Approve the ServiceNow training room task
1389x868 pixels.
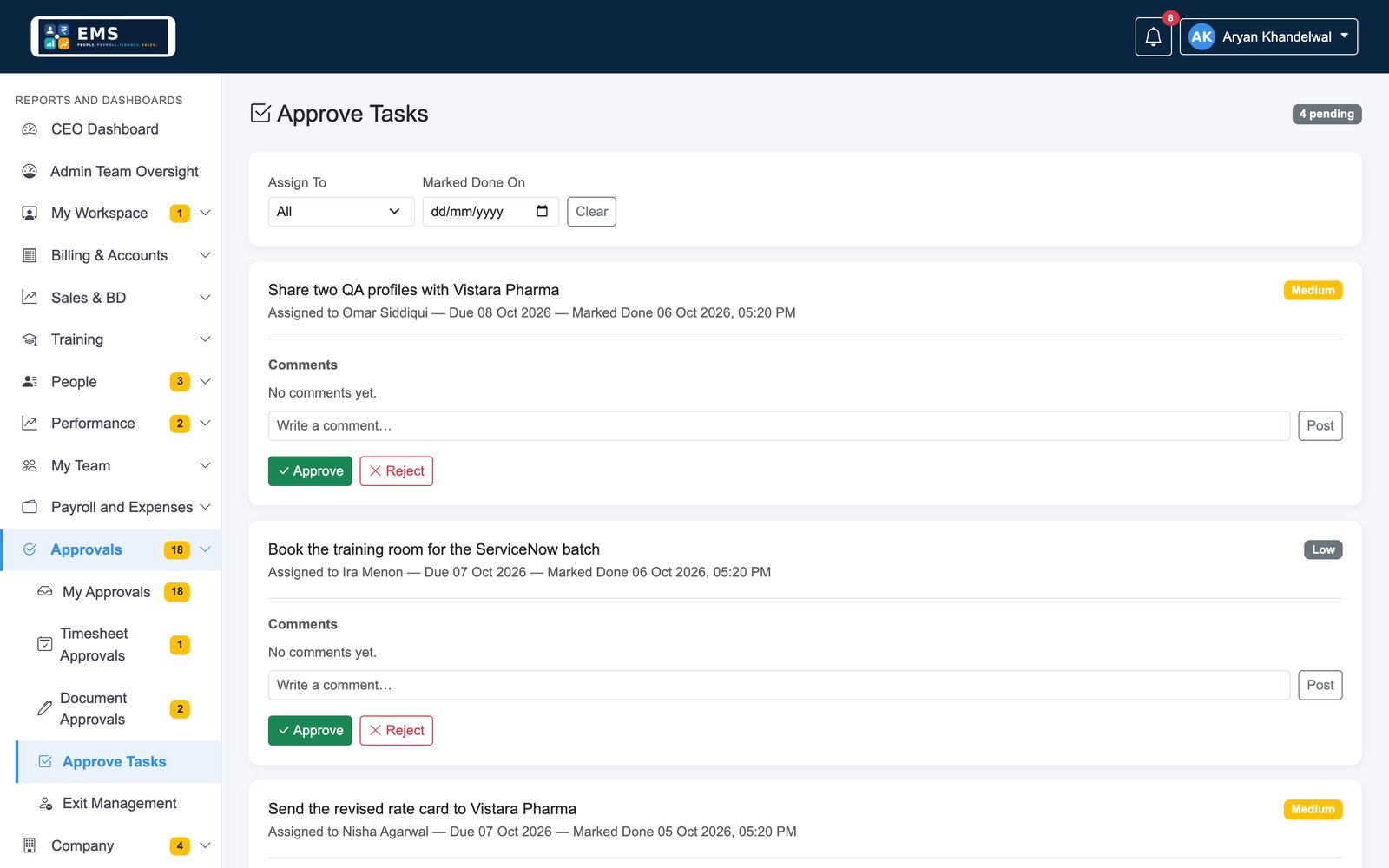click(310, 731)
